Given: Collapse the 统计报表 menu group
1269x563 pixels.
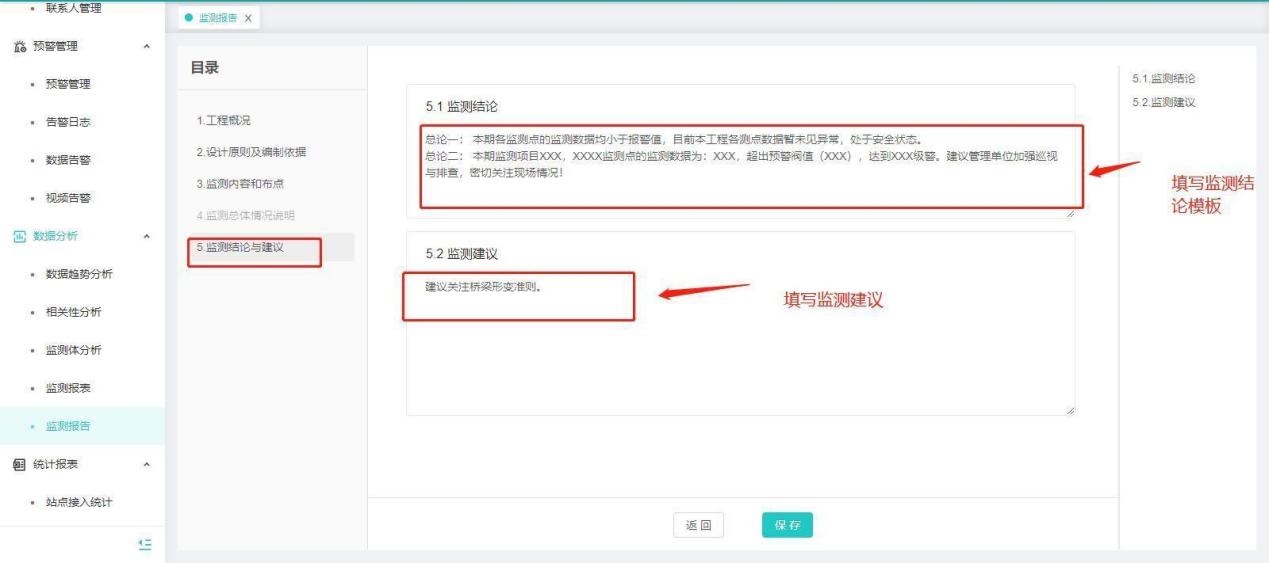Looking at the screenshot, I should 148,464.
